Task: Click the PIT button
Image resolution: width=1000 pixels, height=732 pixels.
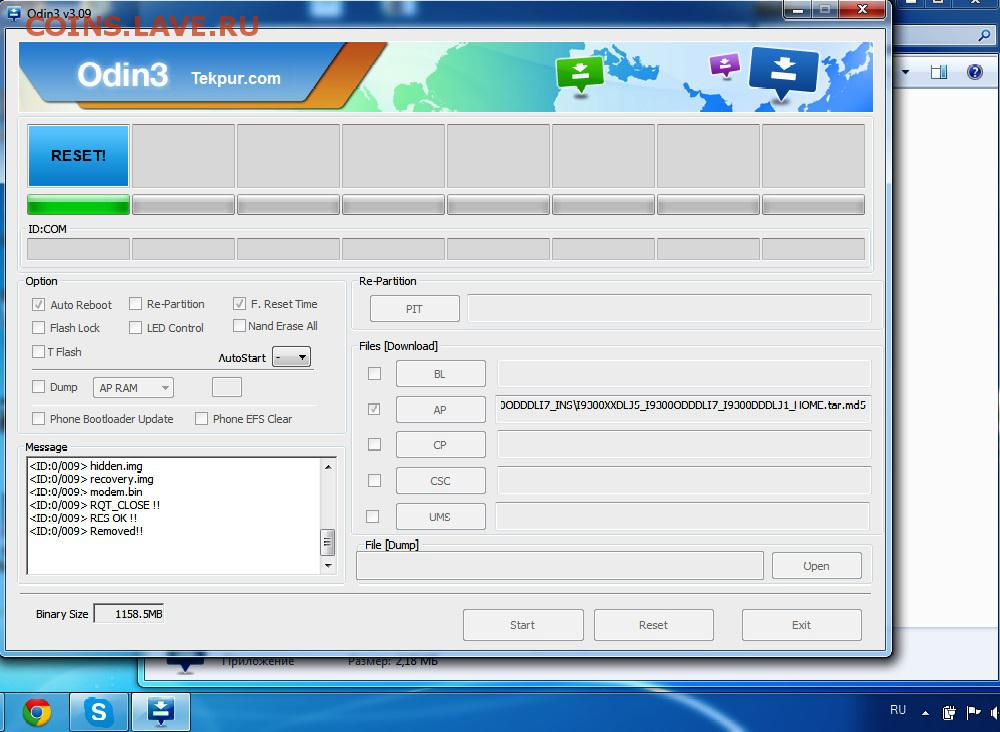Action: click(415, 309)
